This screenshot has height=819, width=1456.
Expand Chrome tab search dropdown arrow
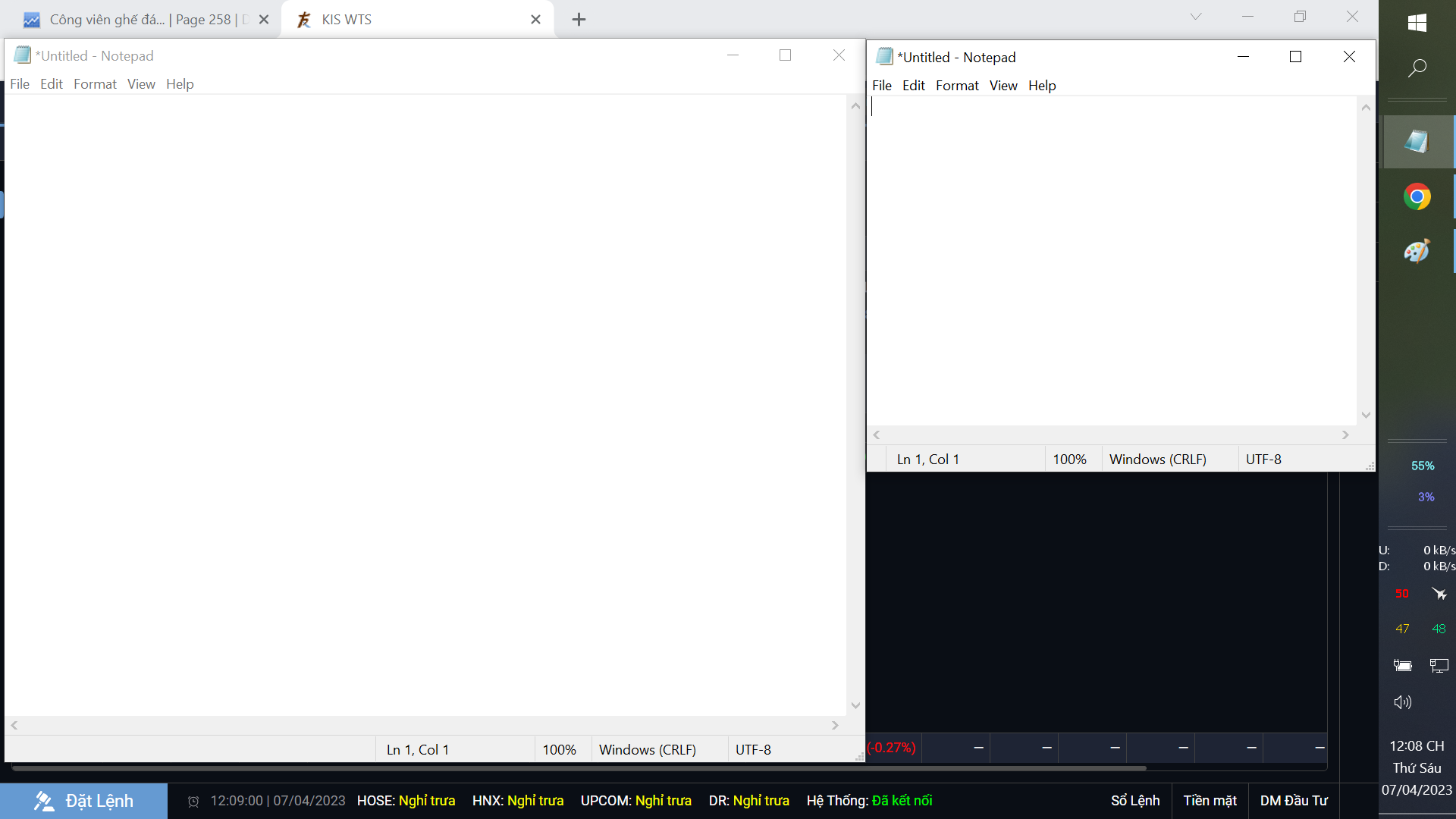pyautogui.click(x=1196, y=17)
